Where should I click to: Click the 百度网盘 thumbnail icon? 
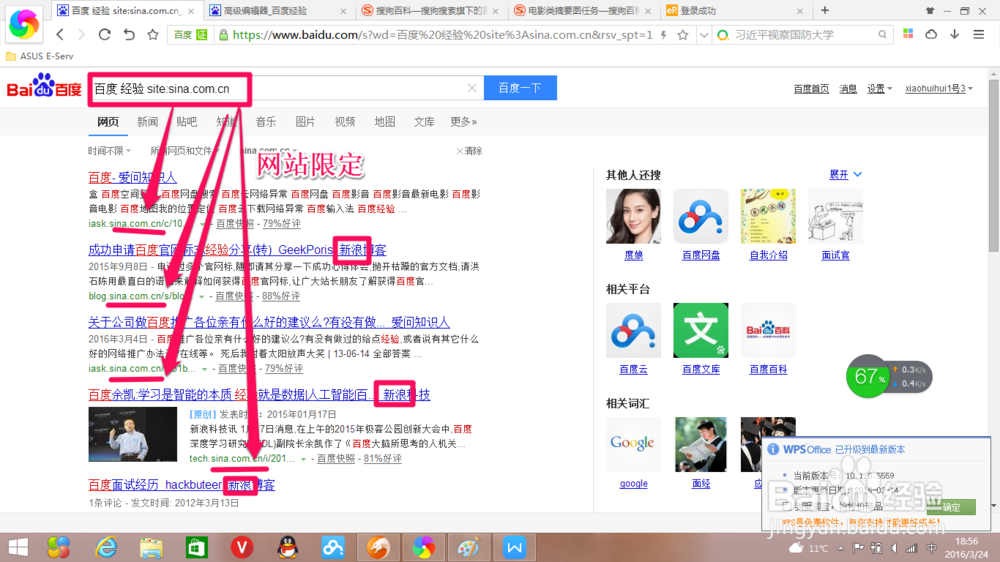(701, 216)
